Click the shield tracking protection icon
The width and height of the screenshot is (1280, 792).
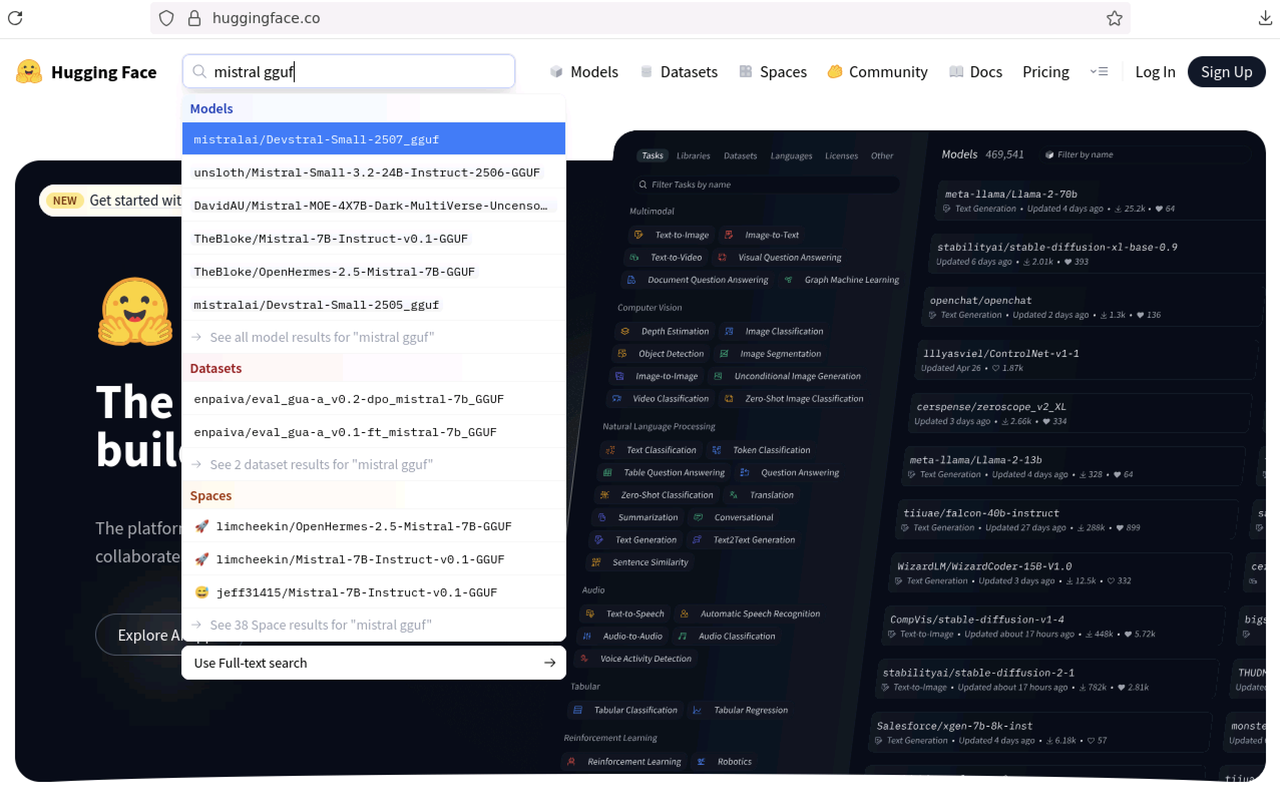click(167, 18)
